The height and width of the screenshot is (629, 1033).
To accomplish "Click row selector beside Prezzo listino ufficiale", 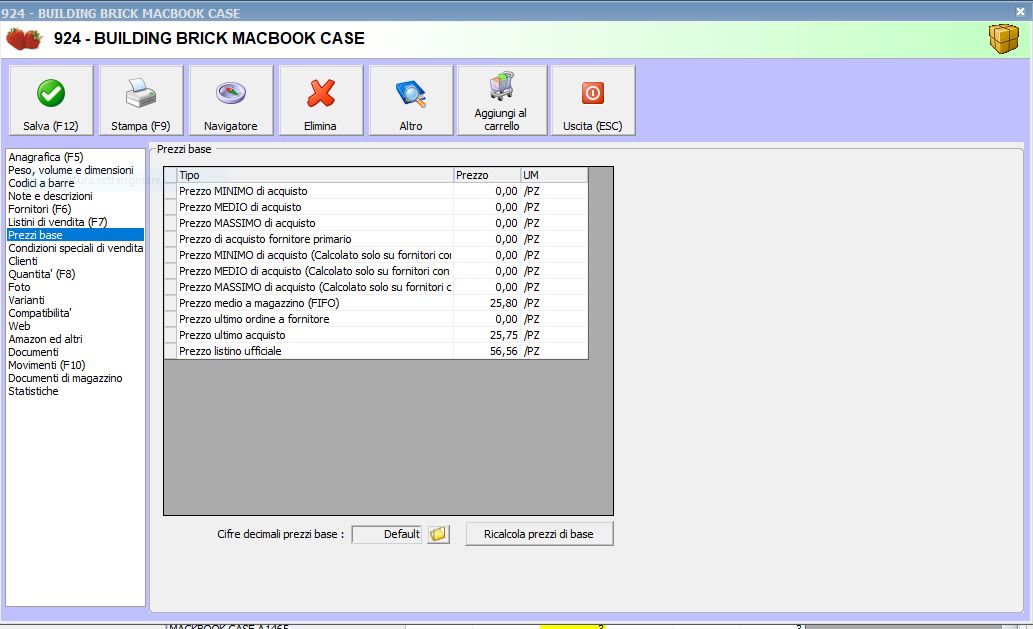I will 171,351.
